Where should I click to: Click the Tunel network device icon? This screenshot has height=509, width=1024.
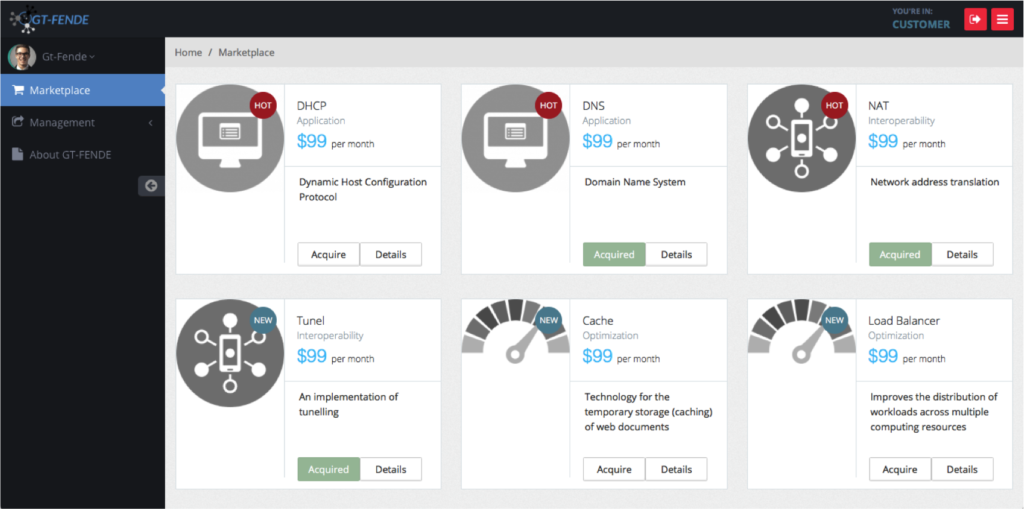tap(230, 353)
